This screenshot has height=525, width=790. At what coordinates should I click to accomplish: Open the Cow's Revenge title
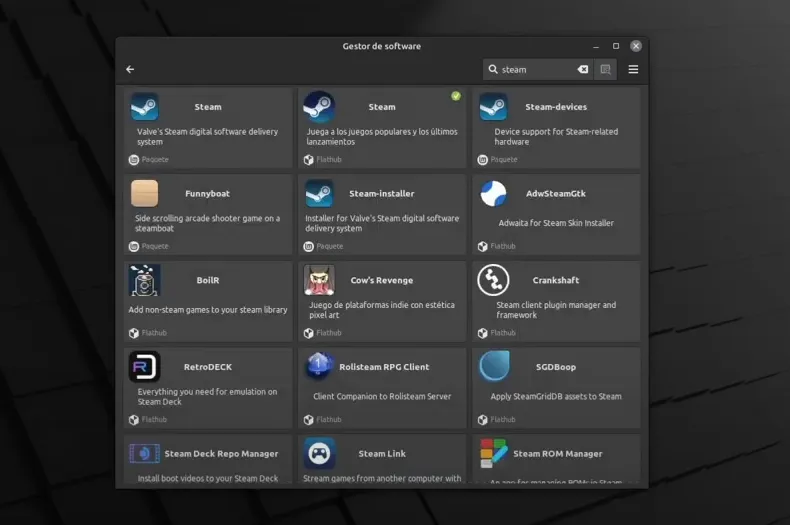[x=381, y=280]
